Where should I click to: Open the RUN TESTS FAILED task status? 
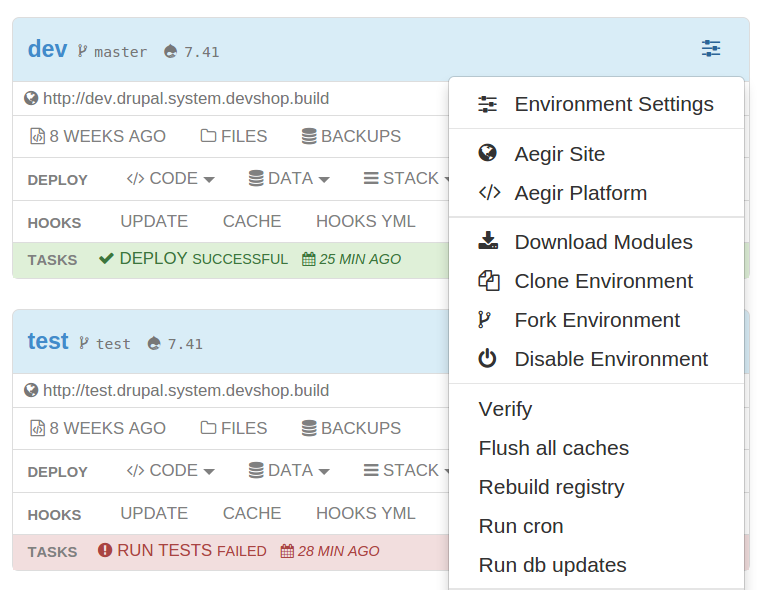pos(182,551)
